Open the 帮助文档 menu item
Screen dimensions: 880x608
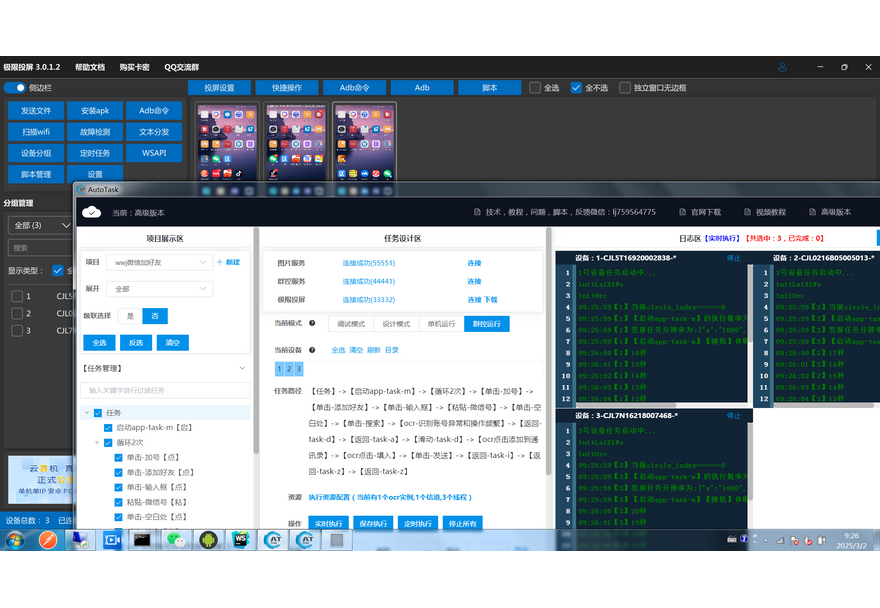point(89,67)
